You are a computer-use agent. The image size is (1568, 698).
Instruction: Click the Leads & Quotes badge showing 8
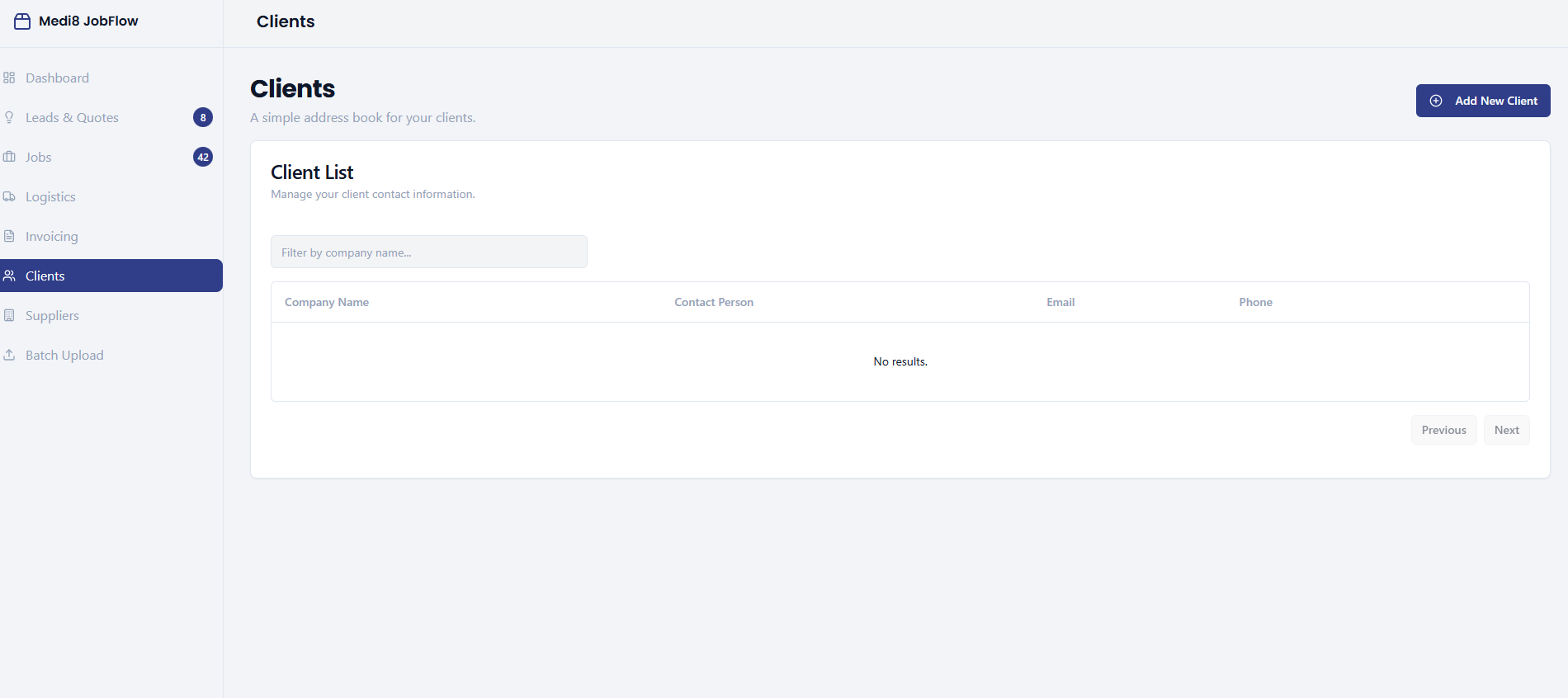click(x=203, y=117)
